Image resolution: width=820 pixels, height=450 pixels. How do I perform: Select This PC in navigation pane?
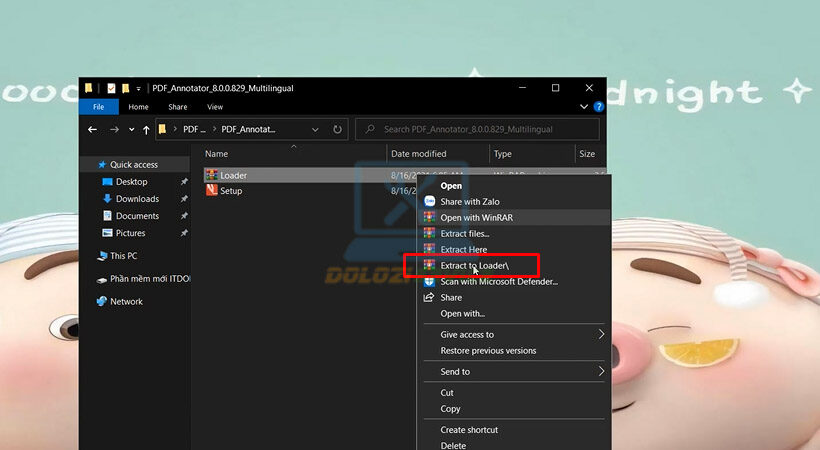(124, 256)
